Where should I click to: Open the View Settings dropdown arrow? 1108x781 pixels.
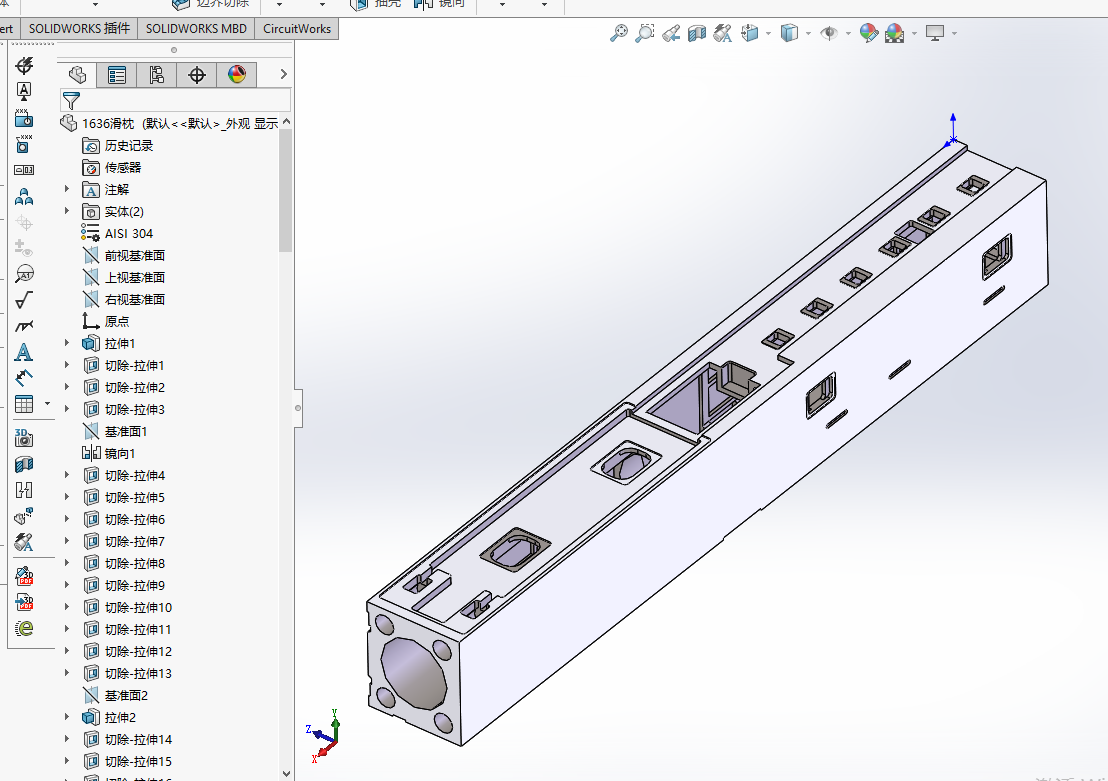coord(954,33)
